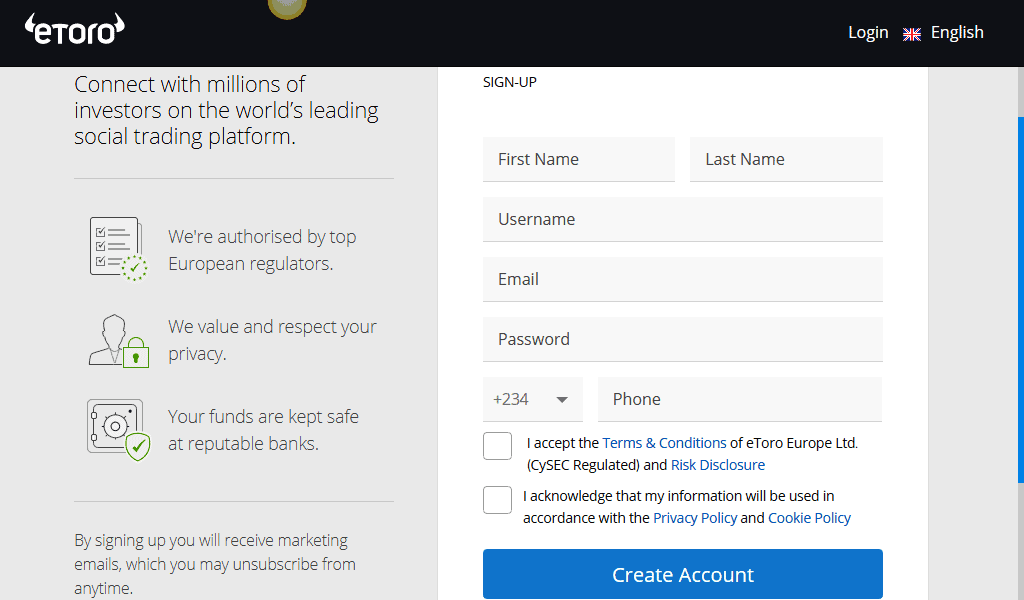Uncheck the eToro Europe Ltd agreement box
The image size is (1024, 600).
[x=497, y=446]
